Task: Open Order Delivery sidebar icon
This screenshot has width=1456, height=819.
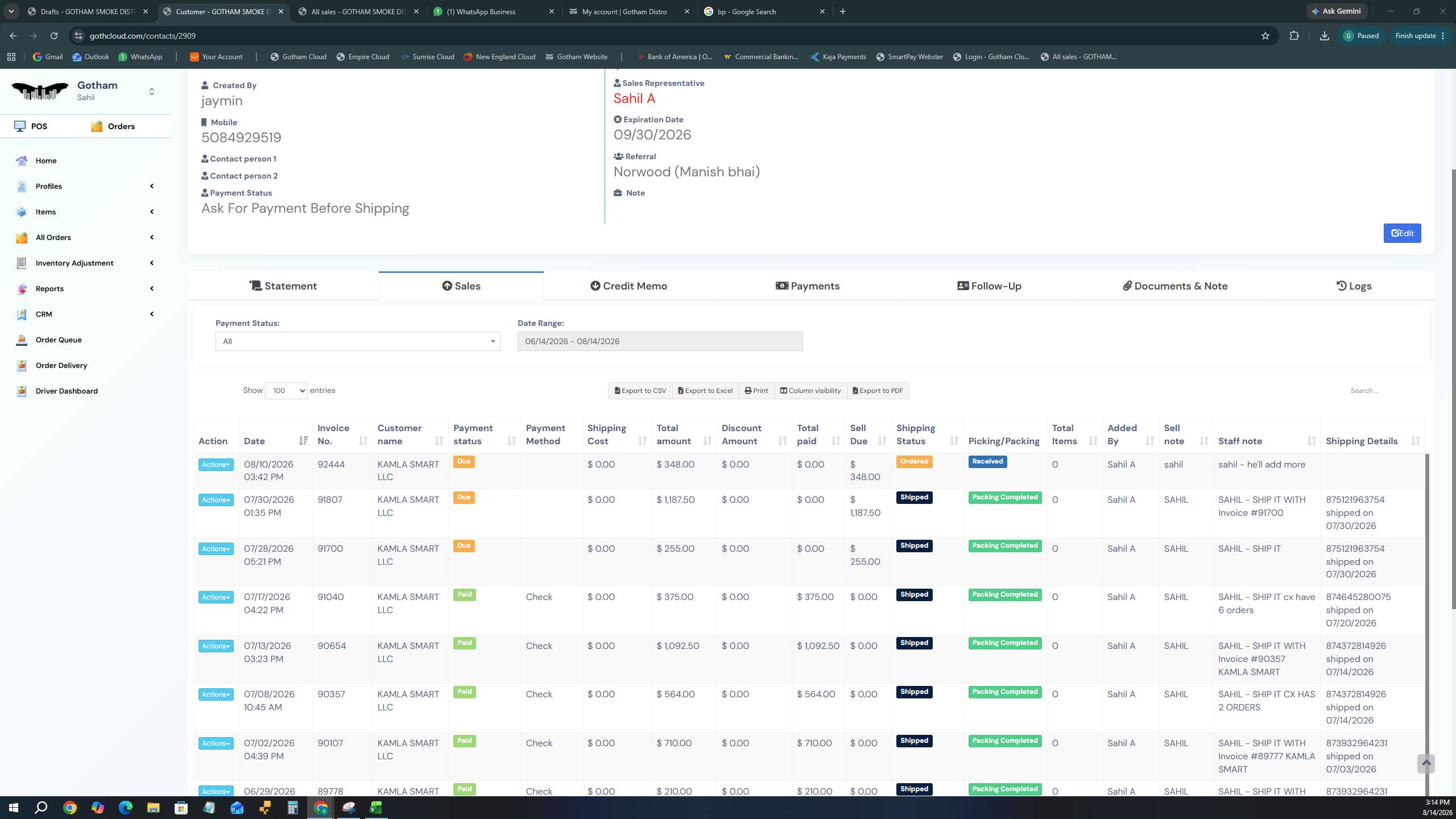Action: click(22, 365)
